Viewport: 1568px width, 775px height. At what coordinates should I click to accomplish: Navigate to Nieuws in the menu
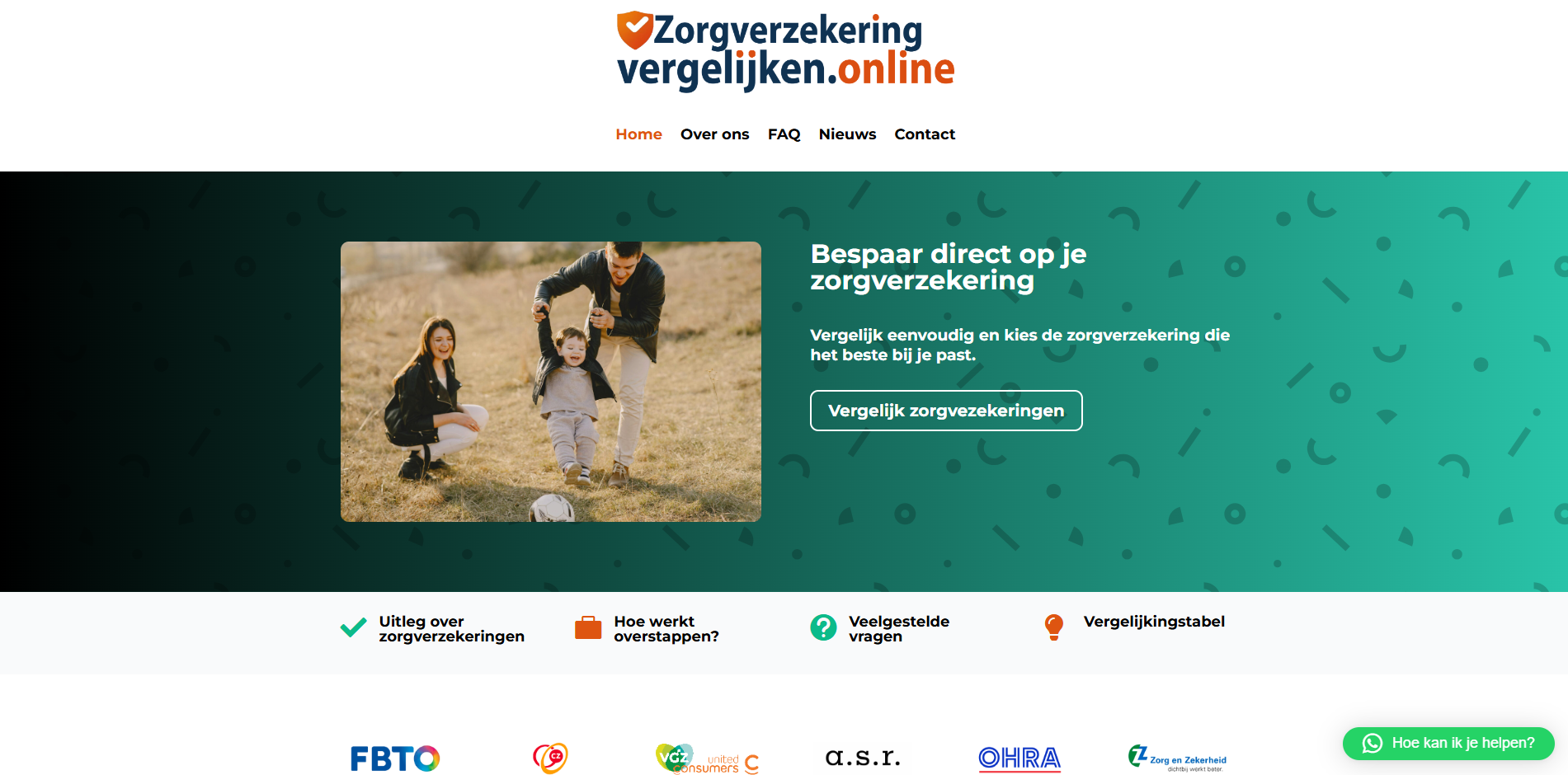tap(847, 134)
